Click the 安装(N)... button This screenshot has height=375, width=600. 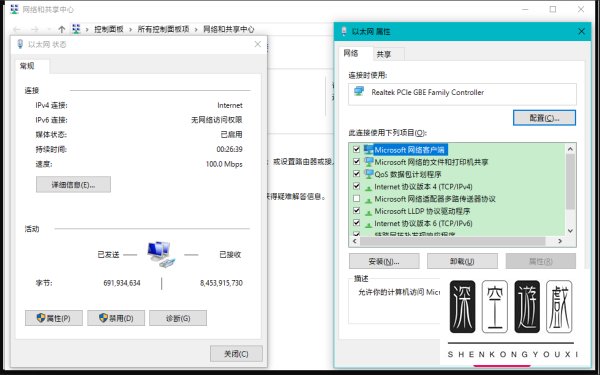[x=384, y=261]
